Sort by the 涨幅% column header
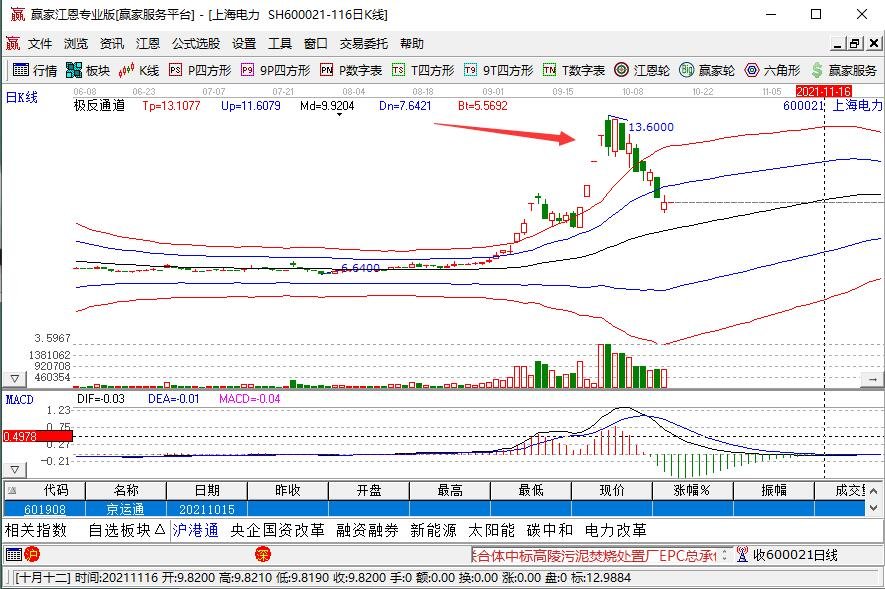 [693, 490]
